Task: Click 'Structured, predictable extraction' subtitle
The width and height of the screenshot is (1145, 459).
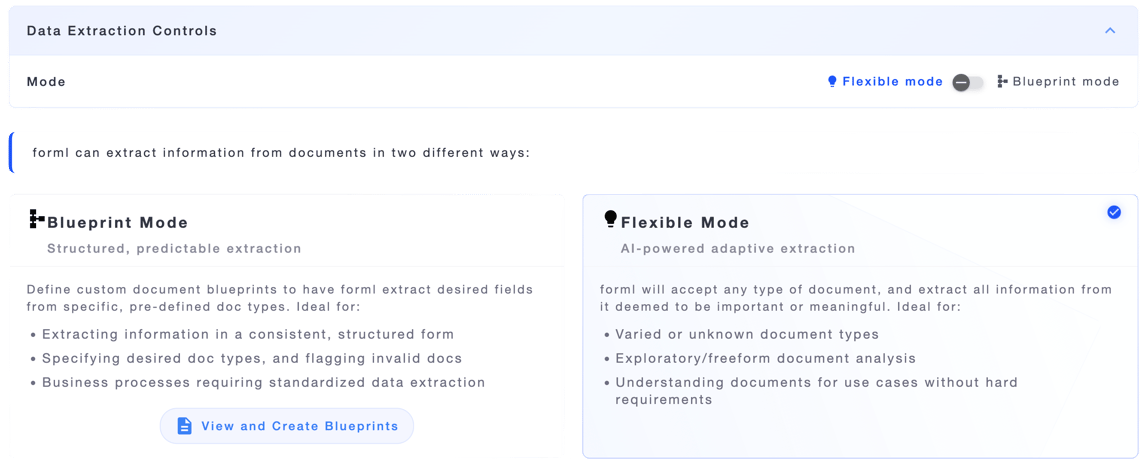Action: point(174,248)
